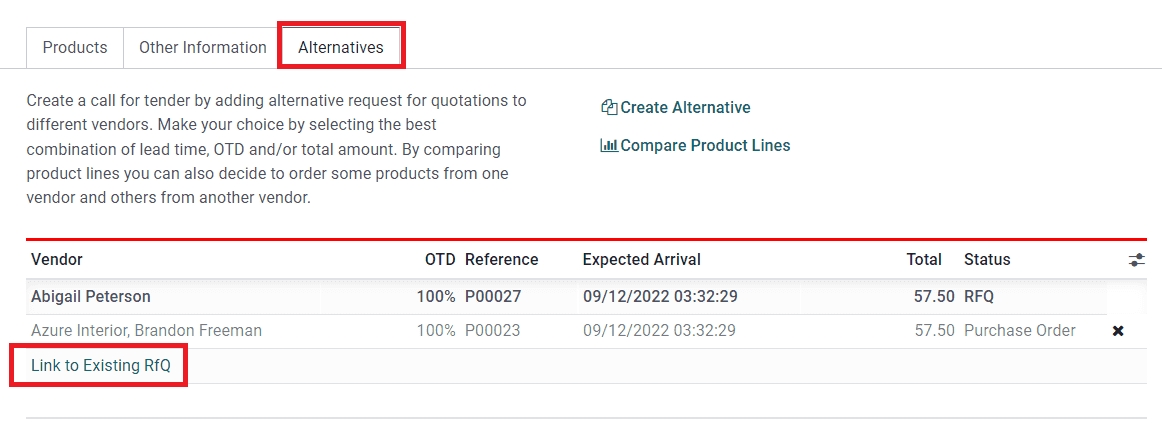Select the Alternatives tab

click(x=340, y=47)
